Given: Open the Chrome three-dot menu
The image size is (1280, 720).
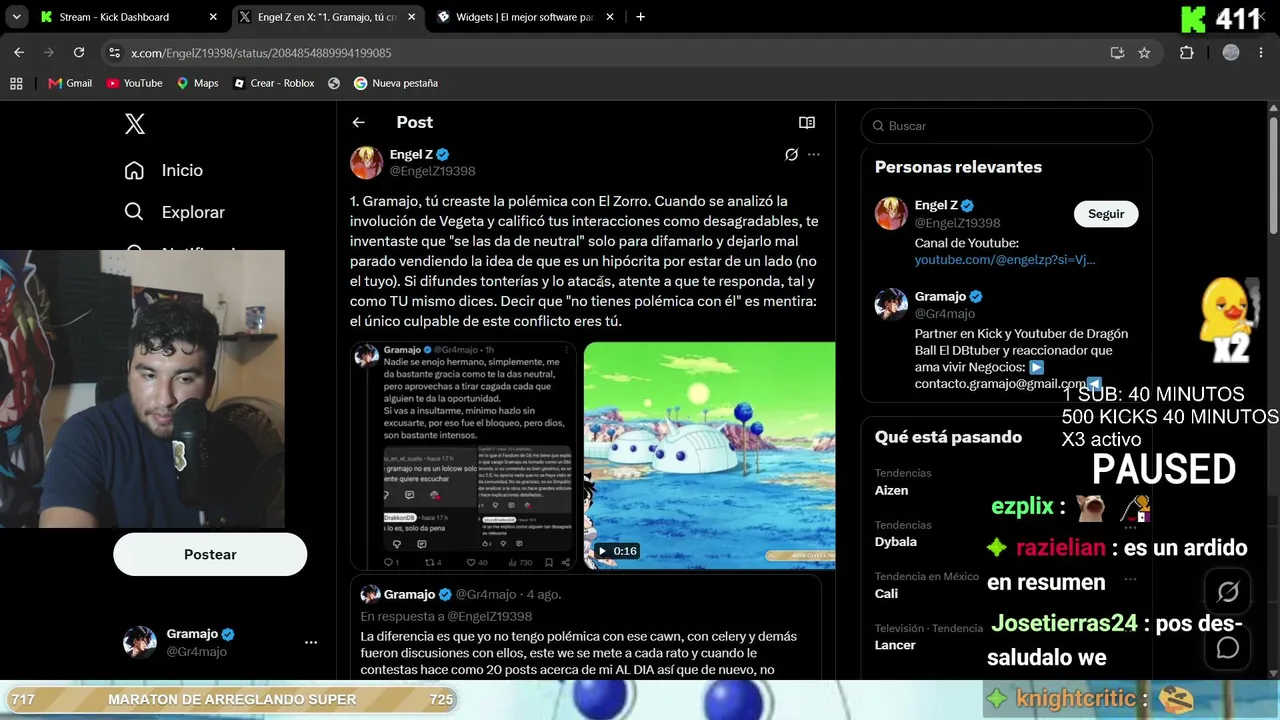Looking at the screenshot, I should (x=1262, y=52).
